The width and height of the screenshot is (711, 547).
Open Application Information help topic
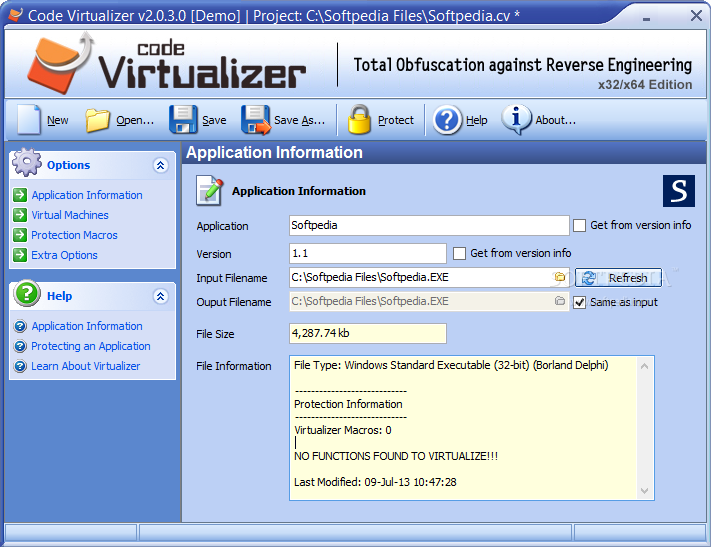[87, 326]
